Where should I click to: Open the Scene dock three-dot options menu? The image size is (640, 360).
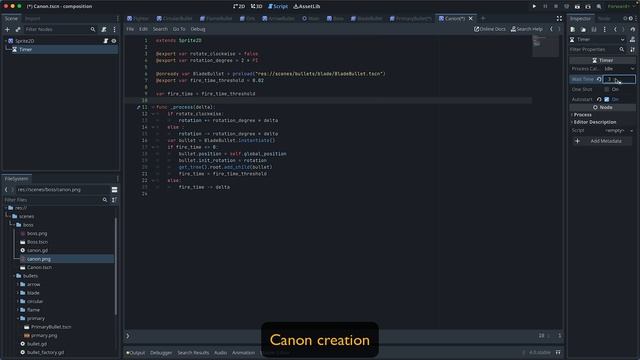[x=114, y=29]
